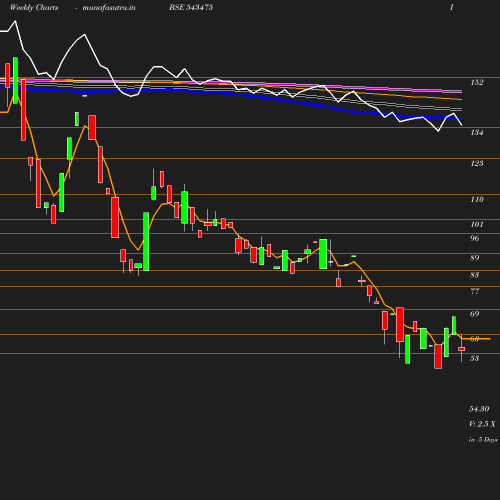The height and width of the screenshot is (500, 500).
Task: Click the 134 price axis label
Action: click(x=477, y=132)
